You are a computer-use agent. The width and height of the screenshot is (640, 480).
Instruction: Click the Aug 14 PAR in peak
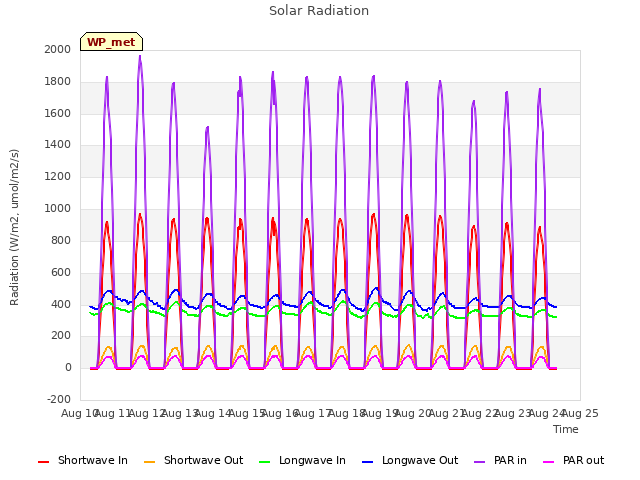click(x=207, y=128)
